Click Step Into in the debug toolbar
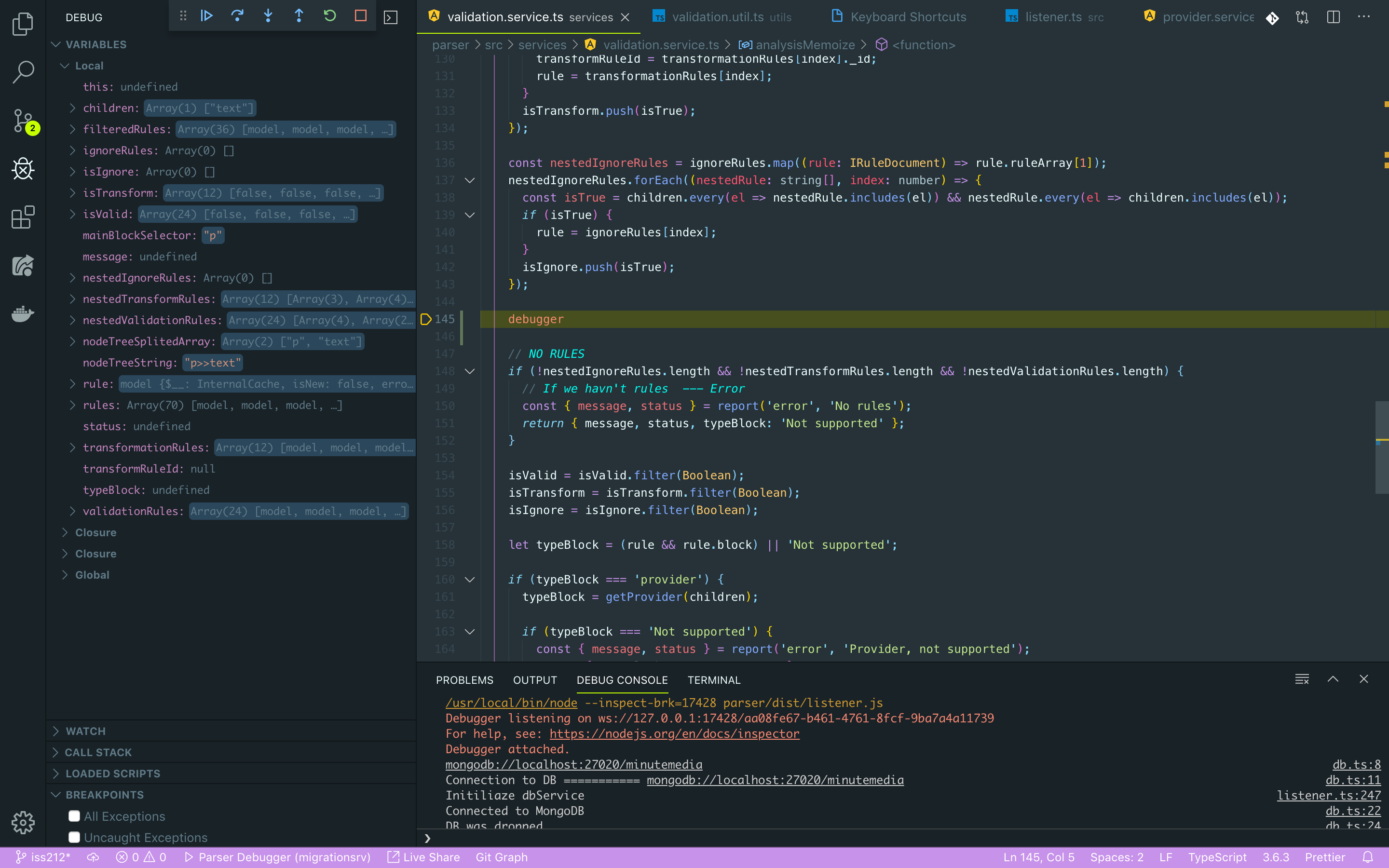Viewport: 1389px width, 868px height. [268, 16]
